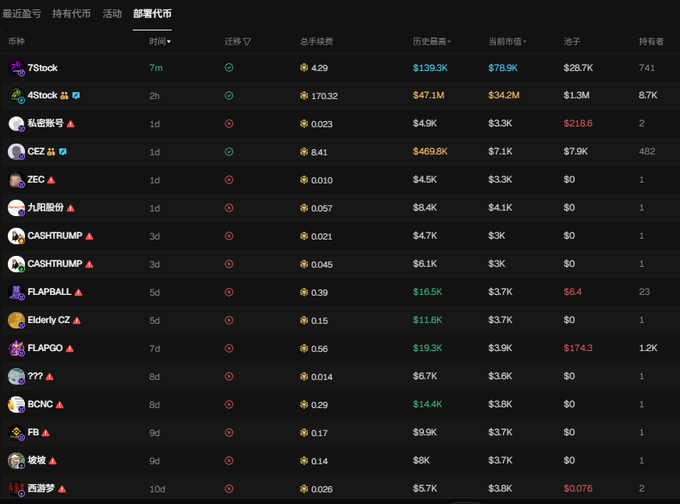Click the FB token avatar
The height and width of the screenshot is (504, 680).
click(x=16, y=432)
